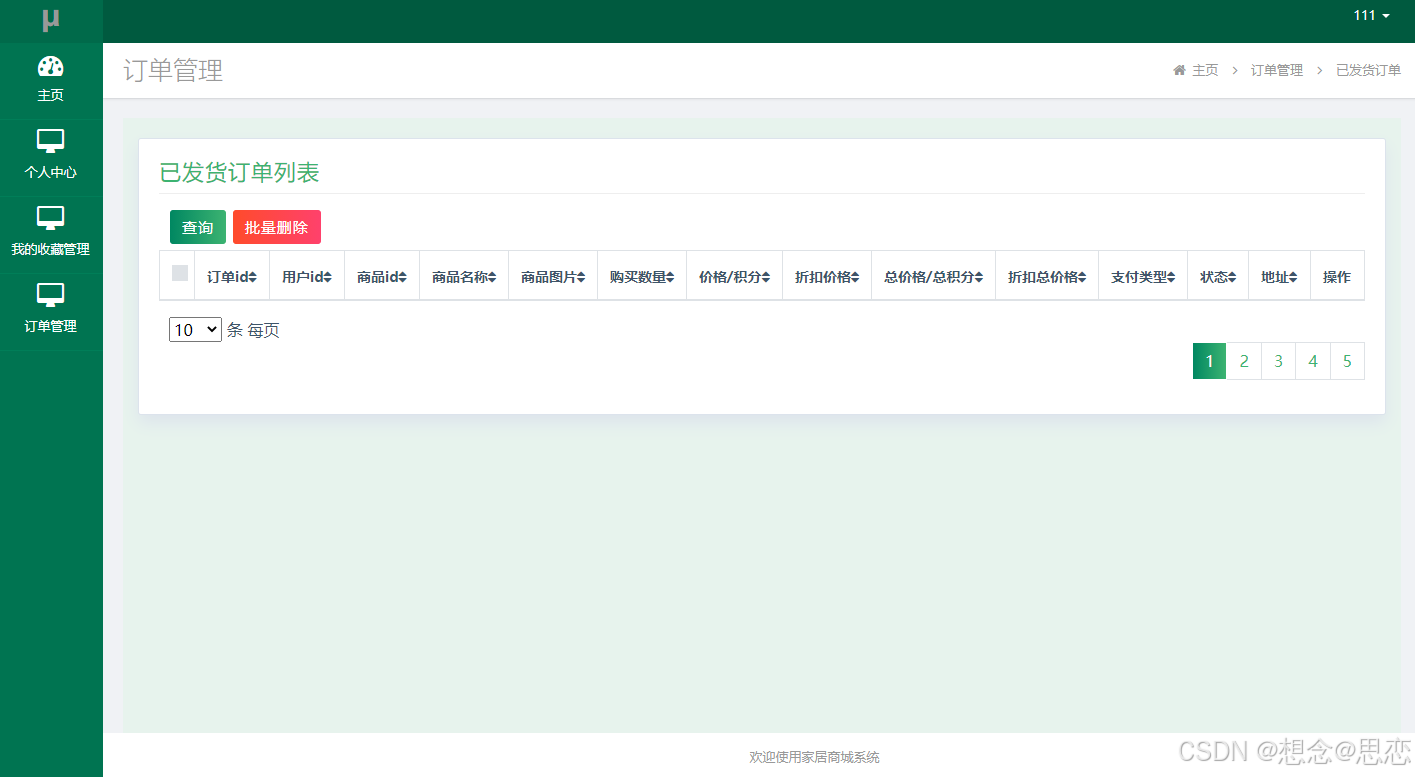Open 主页 from the sidebar menu

[x=51, y=81]
